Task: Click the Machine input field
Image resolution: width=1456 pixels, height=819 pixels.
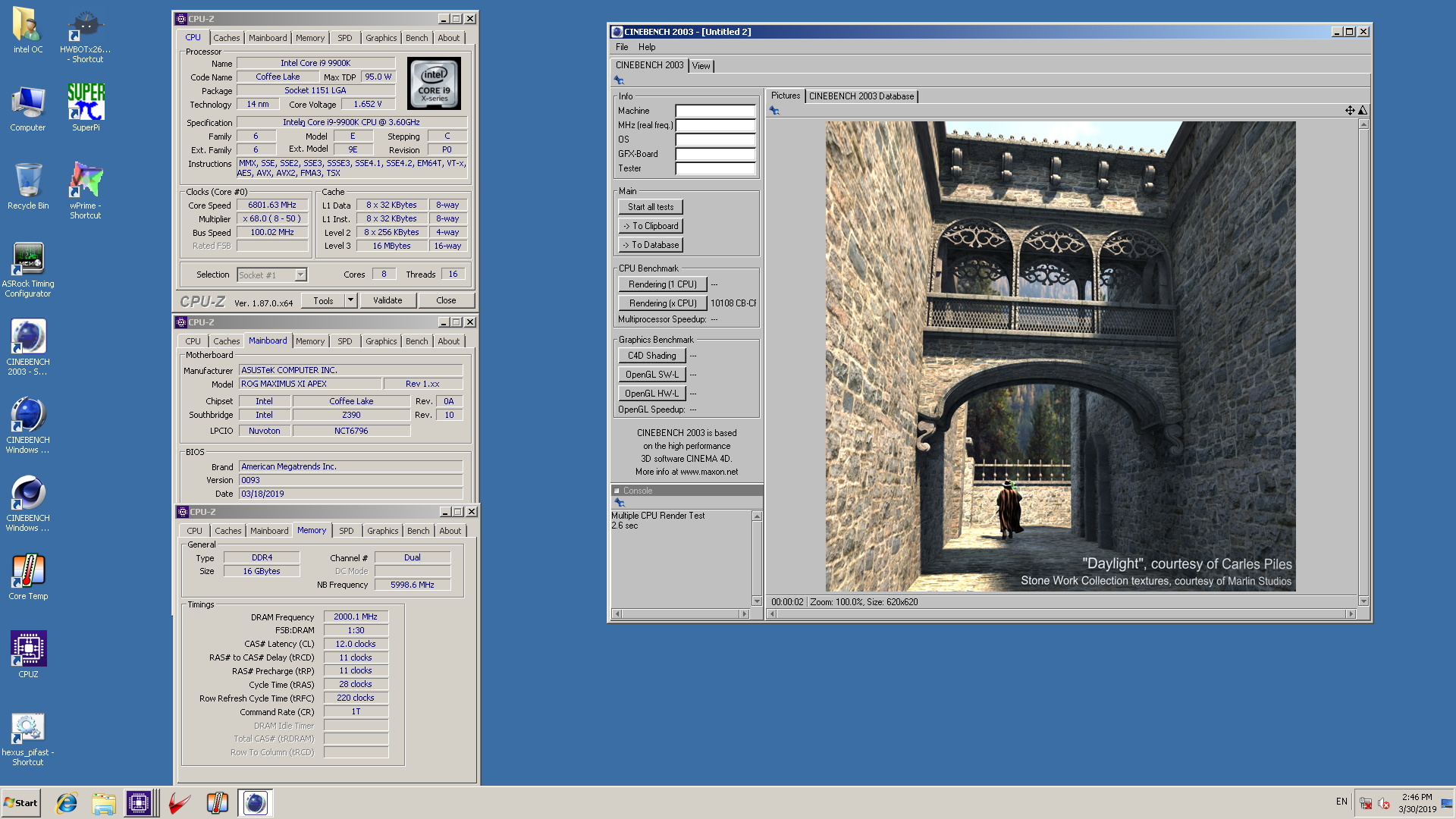Action: pyautogui.click(x=715, y=111)
